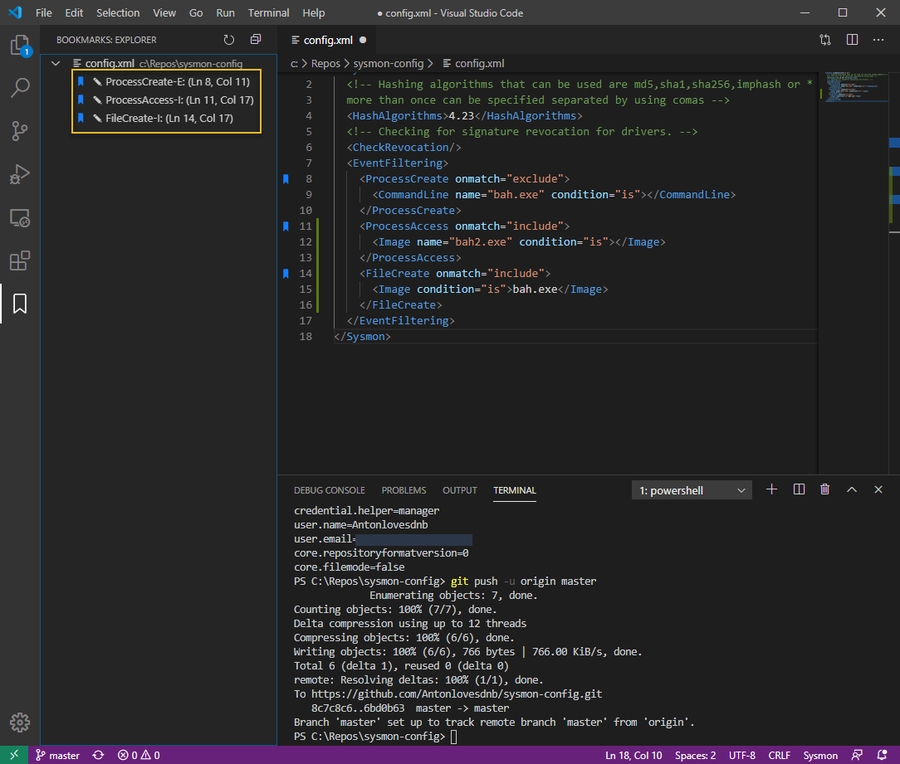900x764 pixels.
Task: Maximize the terminal panel with chevron
Action: tap(852, 490)
